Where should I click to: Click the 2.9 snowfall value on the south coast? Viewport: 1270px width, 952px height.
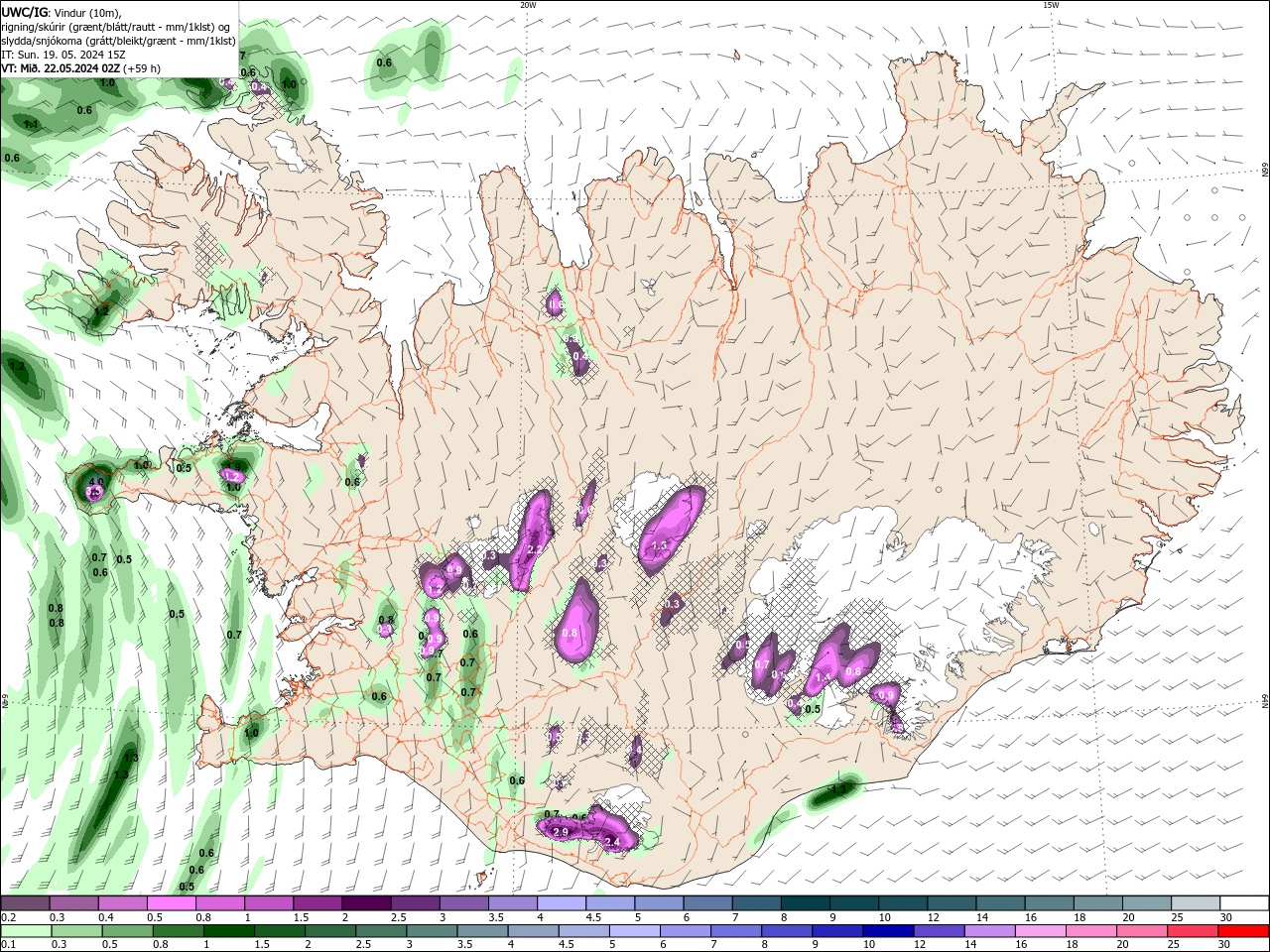pos(560,831)
